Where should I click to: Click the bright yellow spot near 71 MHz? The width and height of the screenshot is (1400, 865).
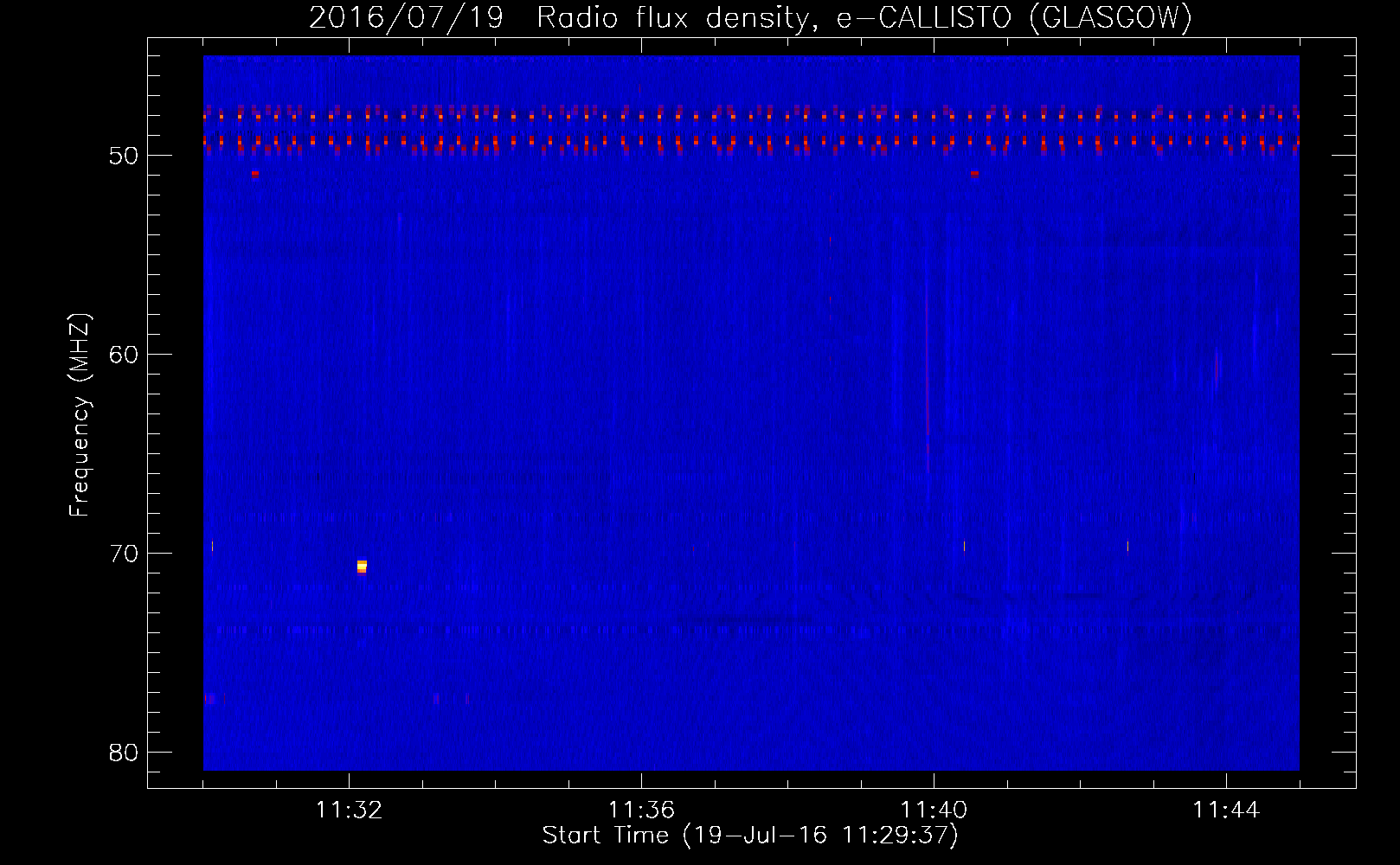pyautogui.click(x=362, y=567)
